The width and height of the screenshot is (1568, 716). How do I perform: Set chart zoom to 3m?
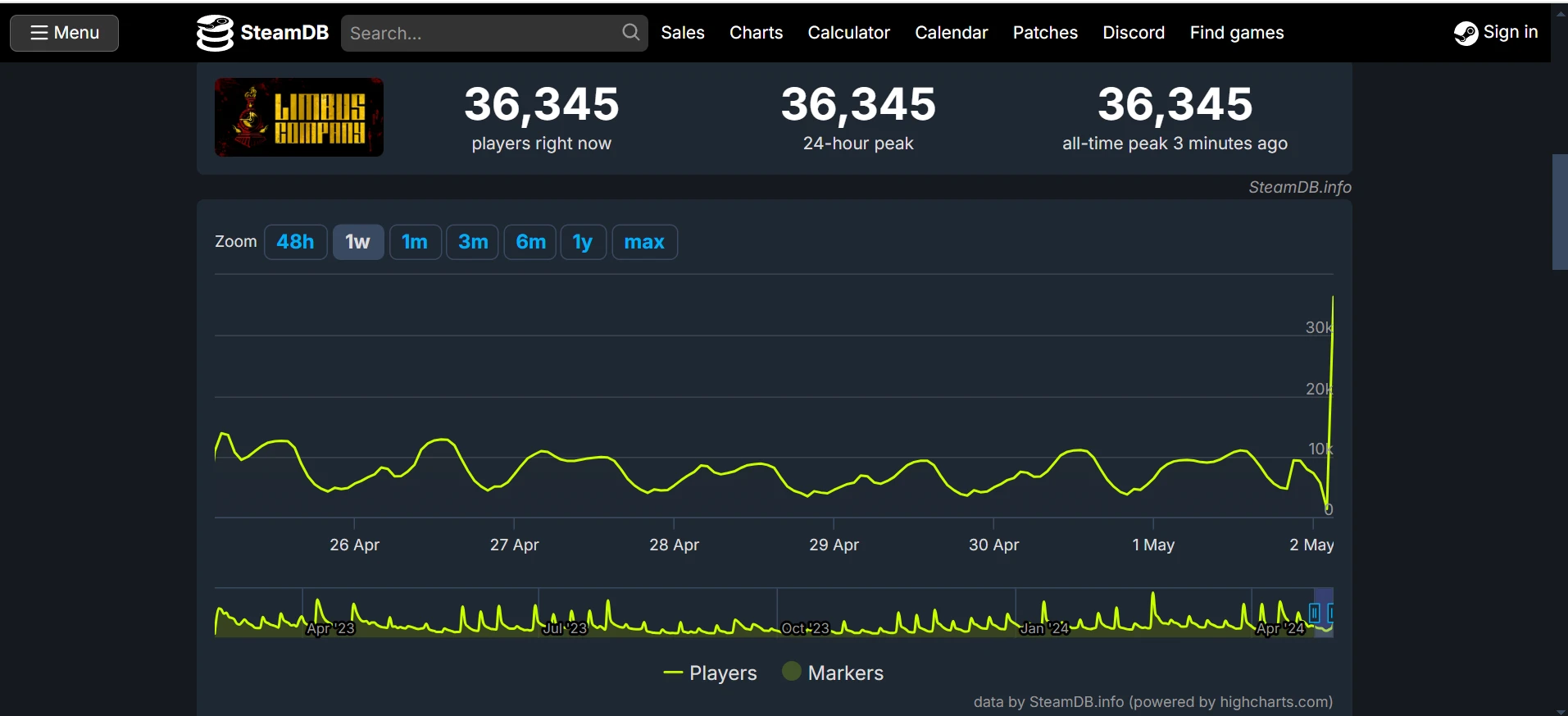pyautogui.click(x=473, y=242)
